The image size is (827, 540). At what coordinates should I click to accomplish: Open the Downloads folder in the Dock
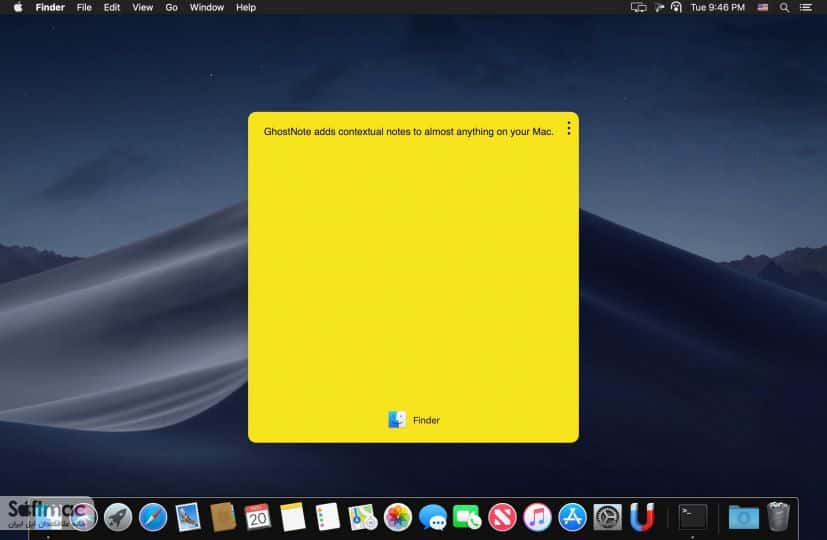pos(744,517)
